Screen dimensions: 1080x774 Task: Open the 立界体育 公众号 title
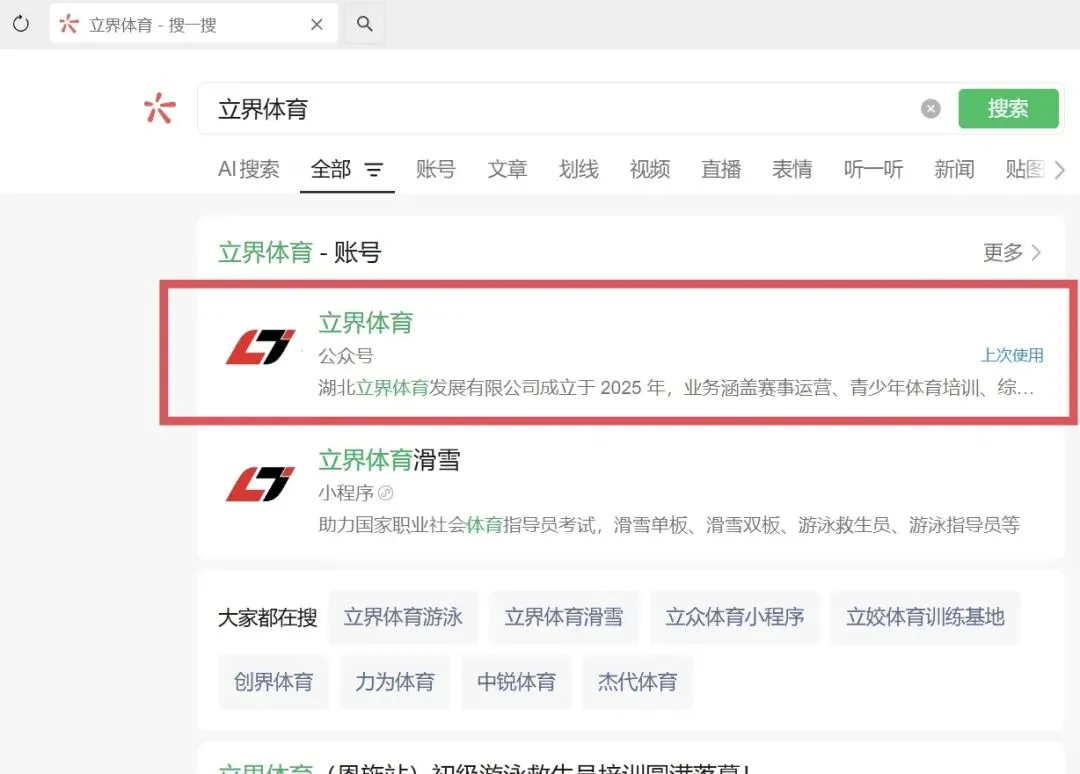point(366,323)
